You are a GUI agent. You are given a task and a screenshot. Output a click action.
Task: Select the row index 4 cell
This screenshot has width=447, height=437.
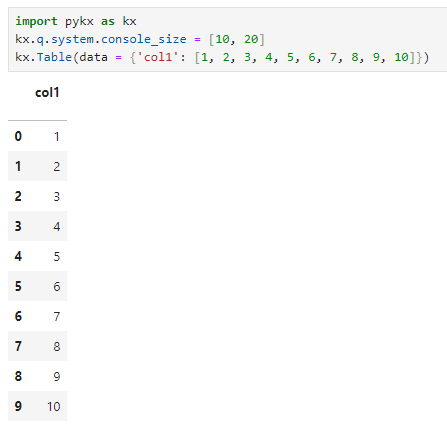18,256
